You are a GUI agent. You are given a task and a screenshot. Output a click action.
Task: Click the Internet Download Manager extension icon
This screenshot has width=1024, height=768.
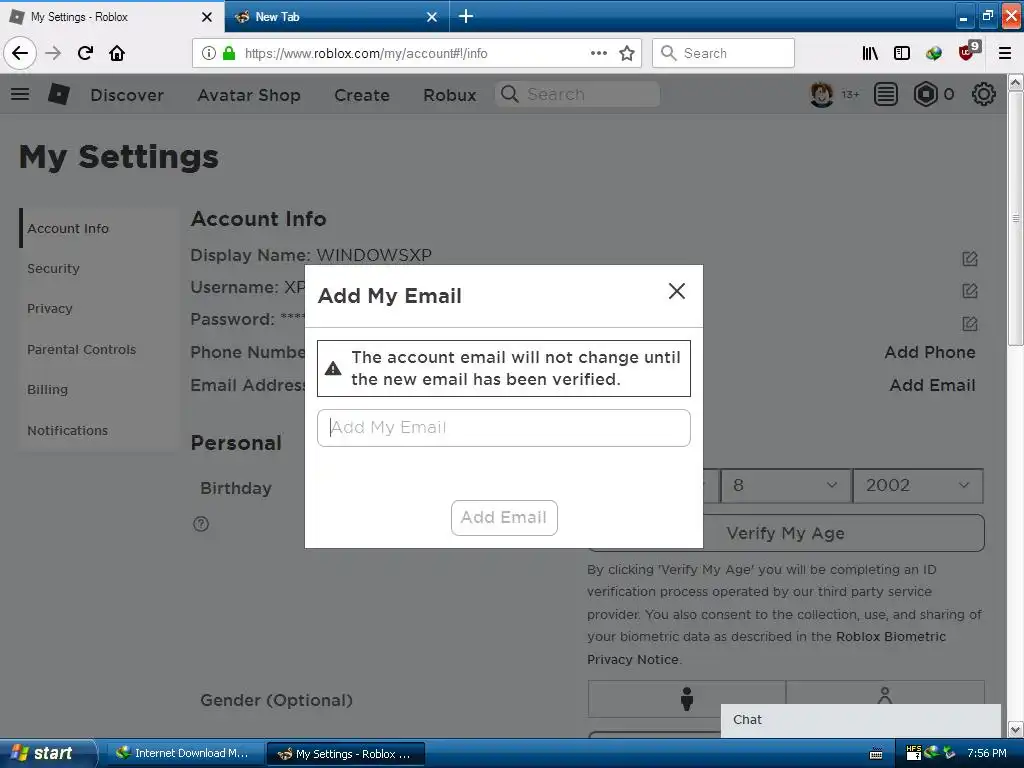(x=934, y=53)
